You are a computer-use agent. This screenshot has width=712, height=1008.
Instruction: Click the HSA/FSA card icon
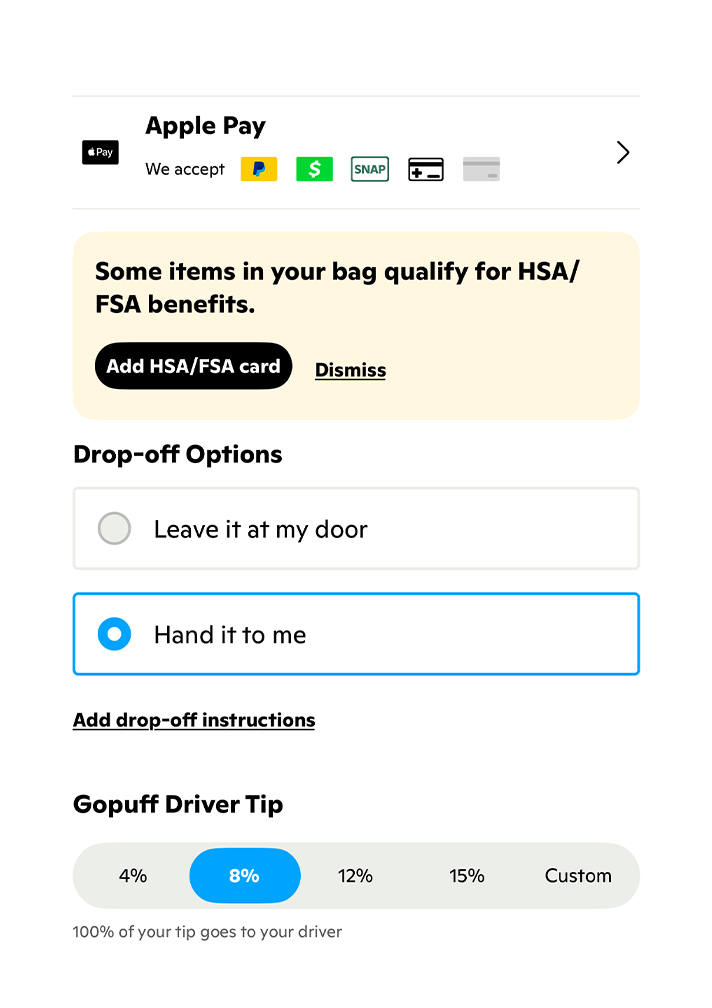click(426, 170)
